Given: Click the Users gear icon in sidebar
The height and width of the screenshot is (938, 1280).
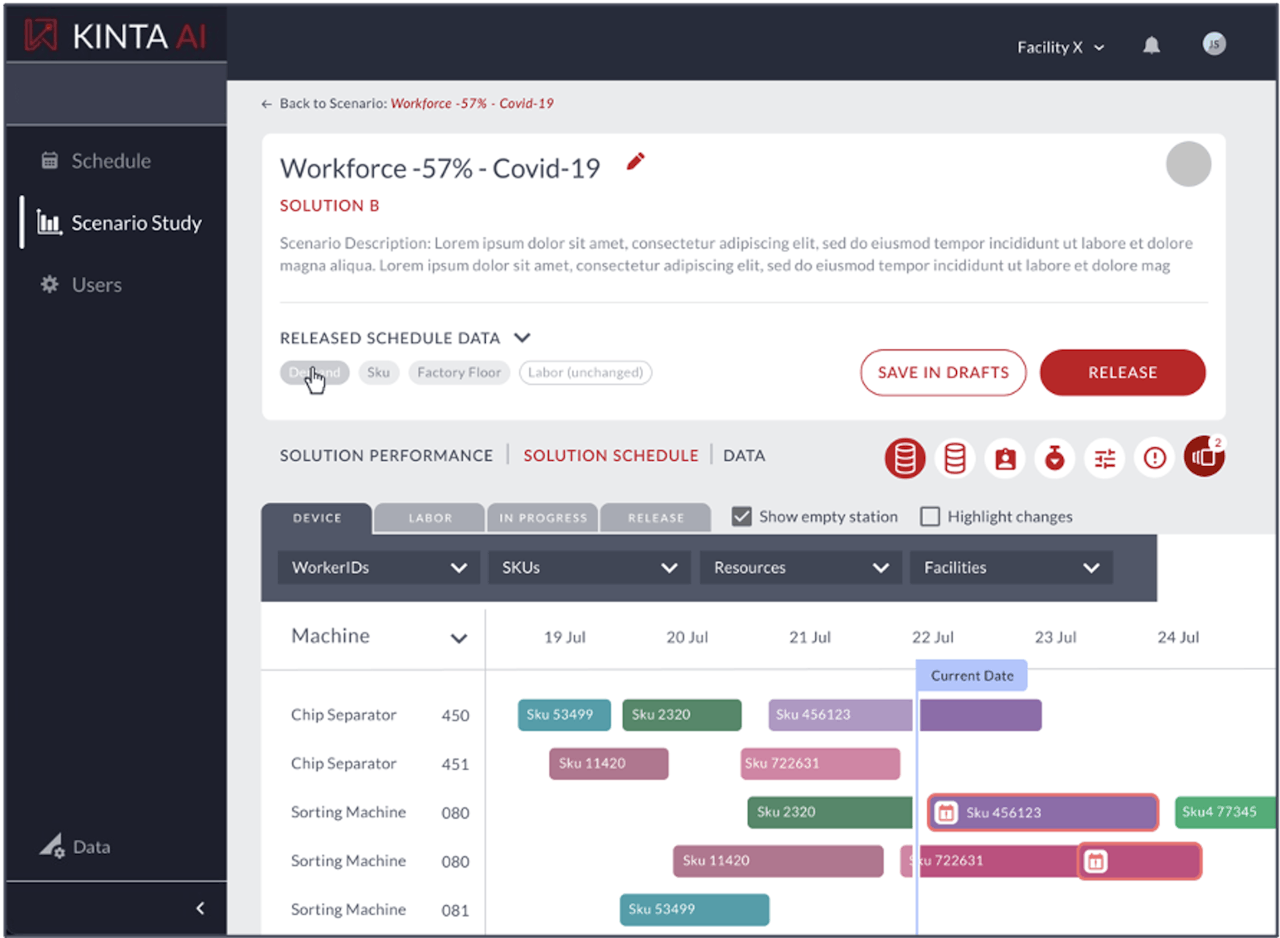Looking at the screenshot, I should coord(49,285).
